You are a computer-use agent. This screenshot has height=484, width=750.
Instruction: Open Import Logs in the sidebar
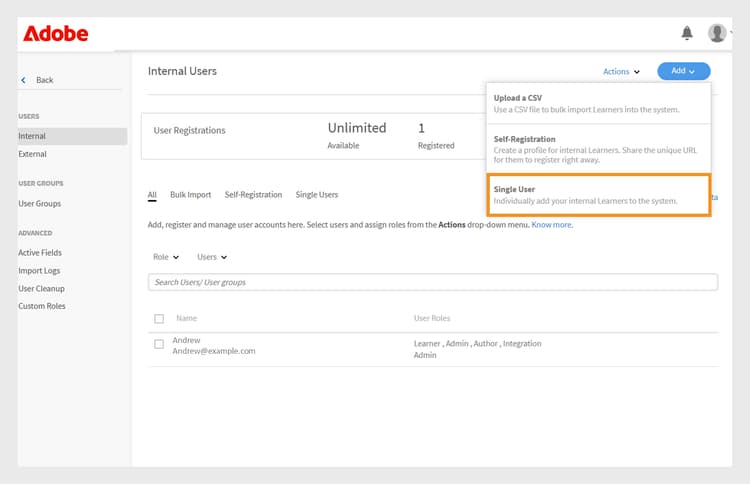point(41,271)
